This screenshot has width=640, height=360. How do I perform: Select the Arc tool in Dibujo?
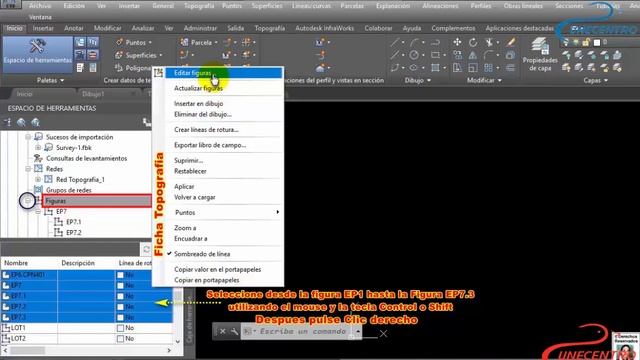[x=414, y=42]
